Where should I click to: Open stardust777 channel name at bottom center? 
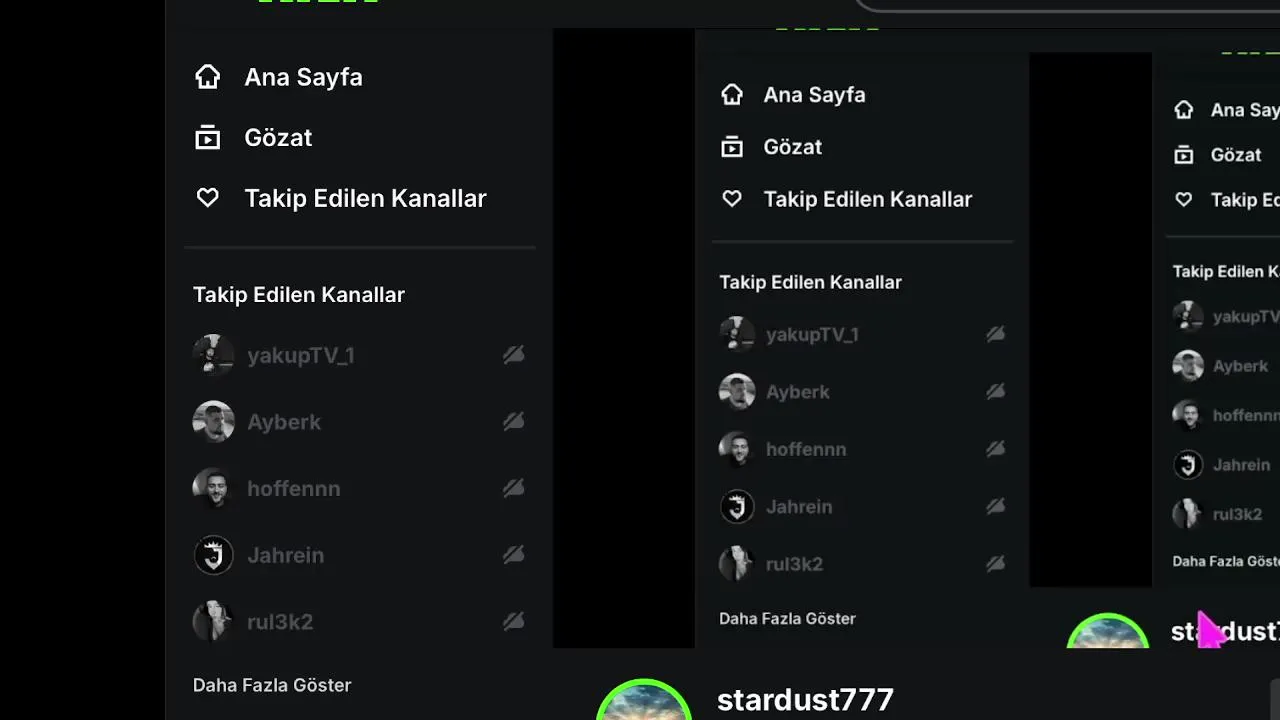pos(805,700)
